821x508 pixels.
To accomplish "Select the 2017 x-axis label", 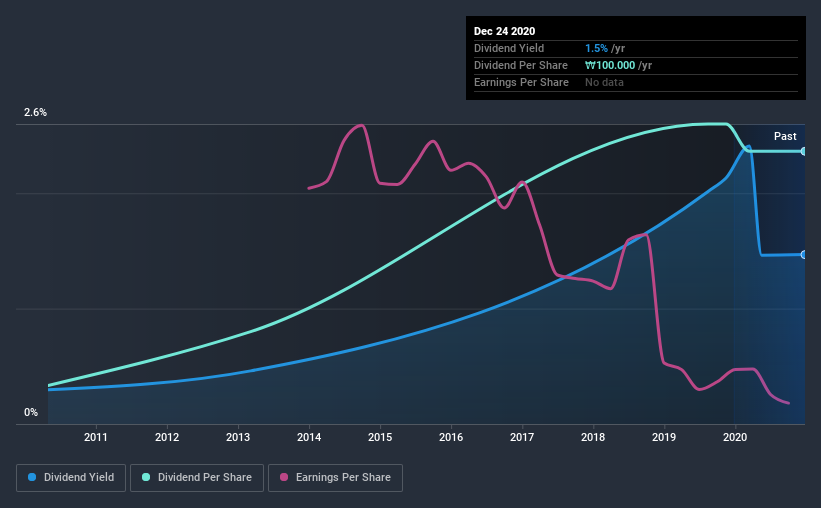I will coord(522,437).
